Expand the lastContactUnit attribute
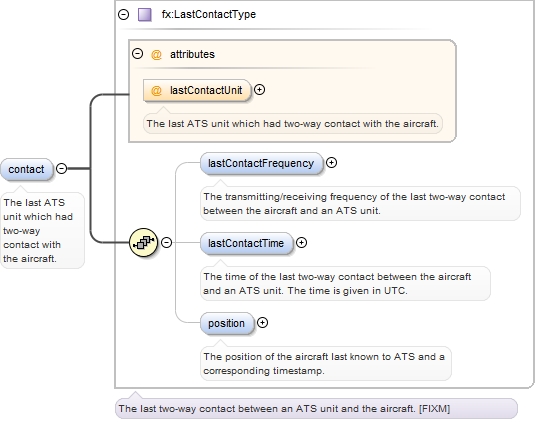The image size is (536, 422). 259,90
